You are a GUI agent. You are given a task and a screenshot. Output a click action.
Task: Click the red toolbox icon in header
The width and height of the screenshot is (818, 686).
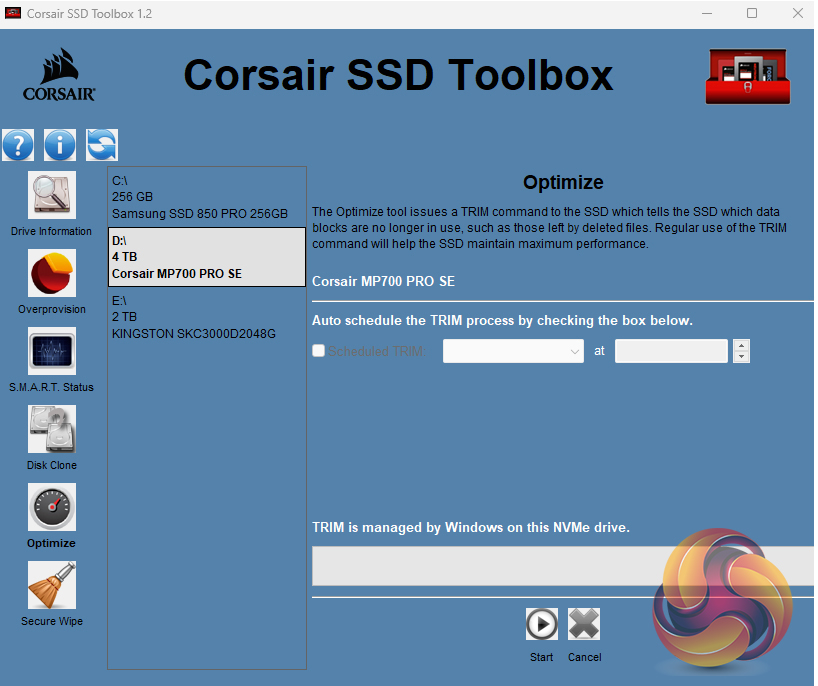(747, 78)
